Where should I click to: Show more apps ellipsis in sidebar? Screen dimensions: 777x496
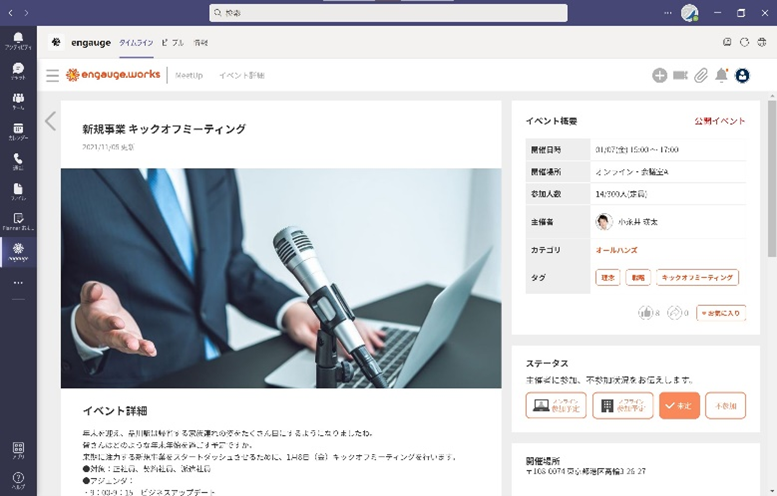coord(18,282)
